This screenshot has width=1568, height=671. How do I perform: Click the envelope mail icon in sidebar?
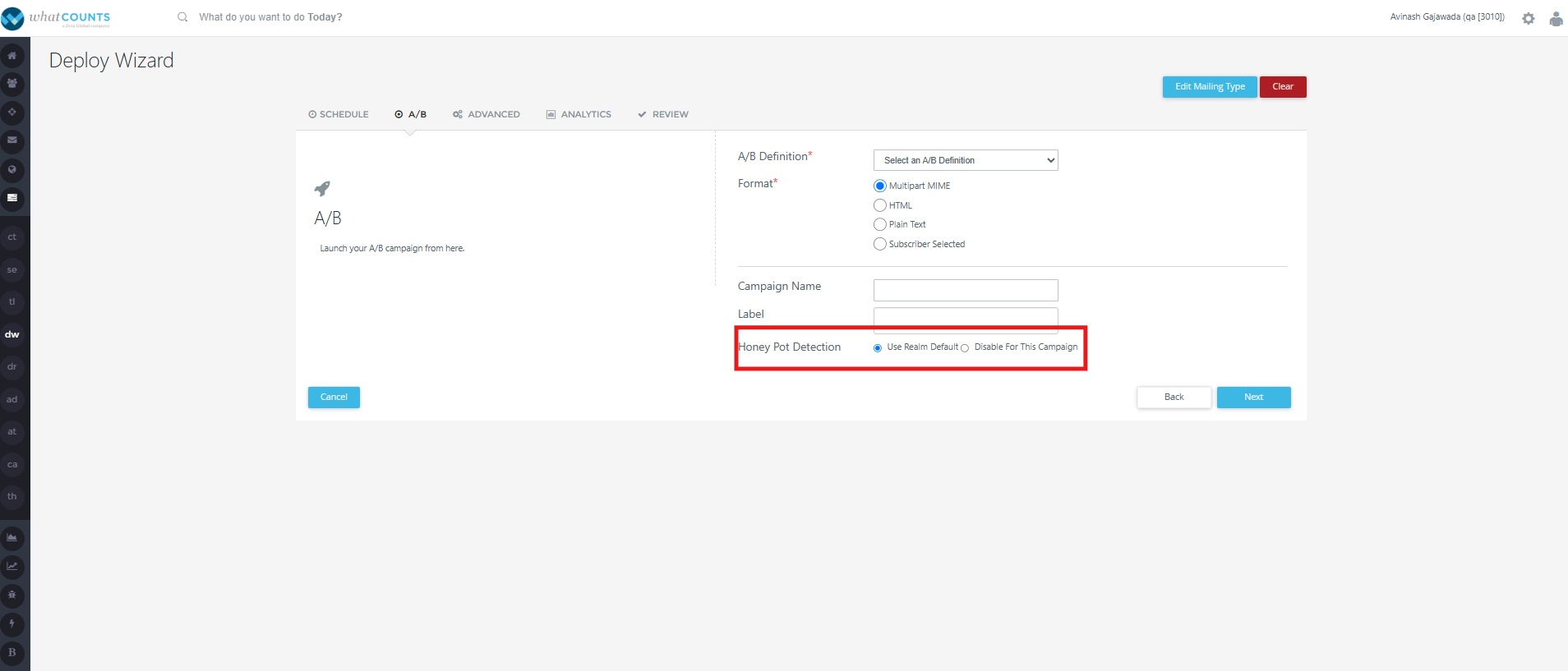tap(12, 140)
